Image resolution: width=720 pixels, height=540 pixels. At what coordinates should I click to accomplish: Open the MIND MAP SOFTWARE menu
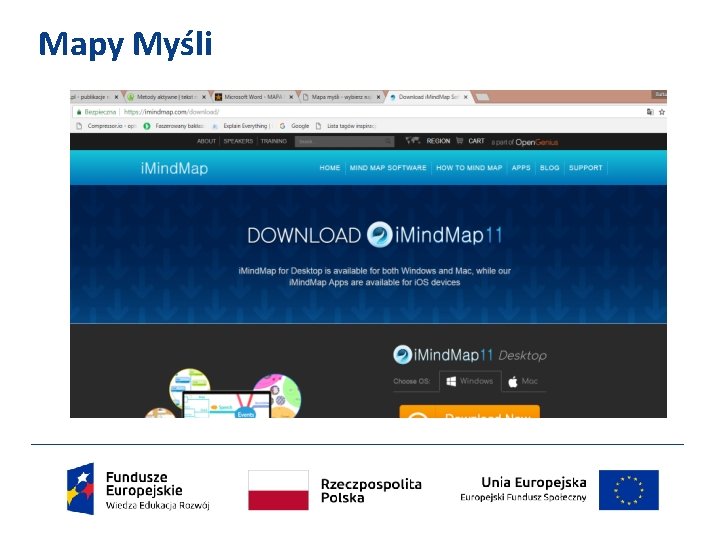(x=388, y=168)
